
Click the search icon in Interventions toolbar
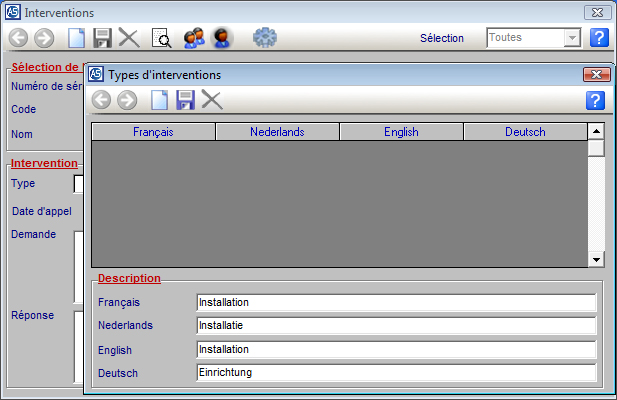(161, 38)
